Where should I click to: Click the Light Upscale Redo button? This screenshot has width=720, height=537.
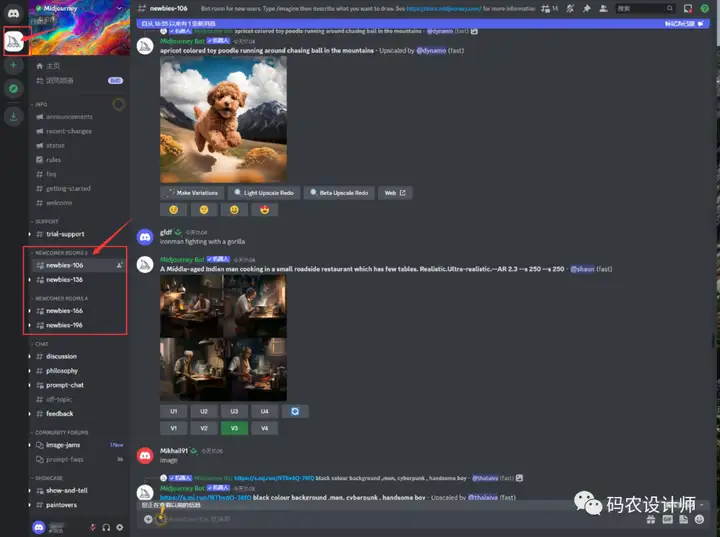pyautogui.click(x=264, y=193)
